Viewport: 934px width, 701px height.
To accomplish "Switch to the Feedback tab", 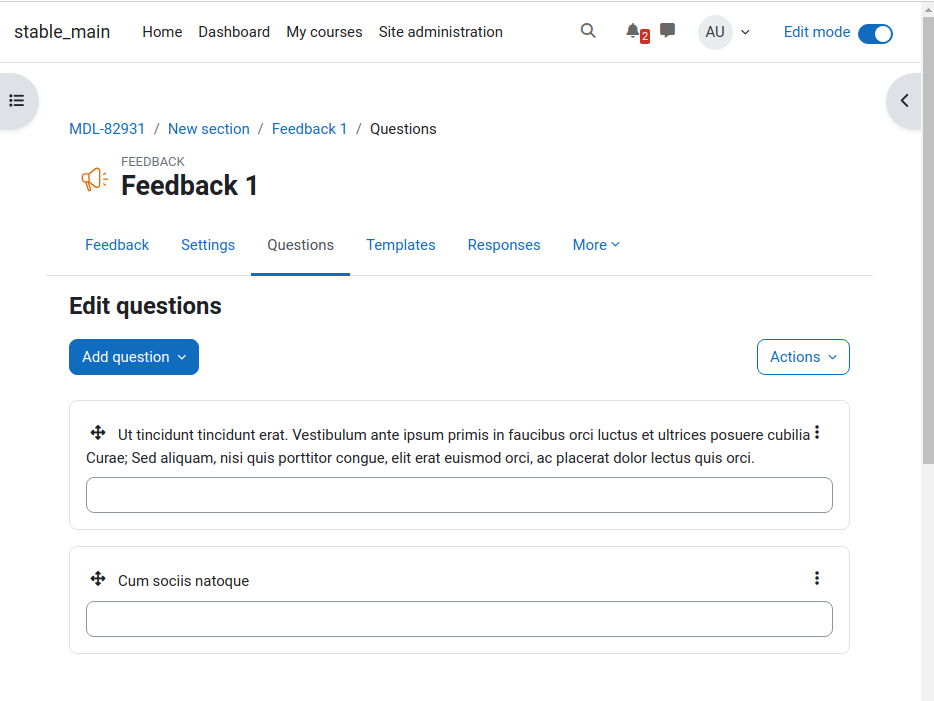I will point(117,245).
